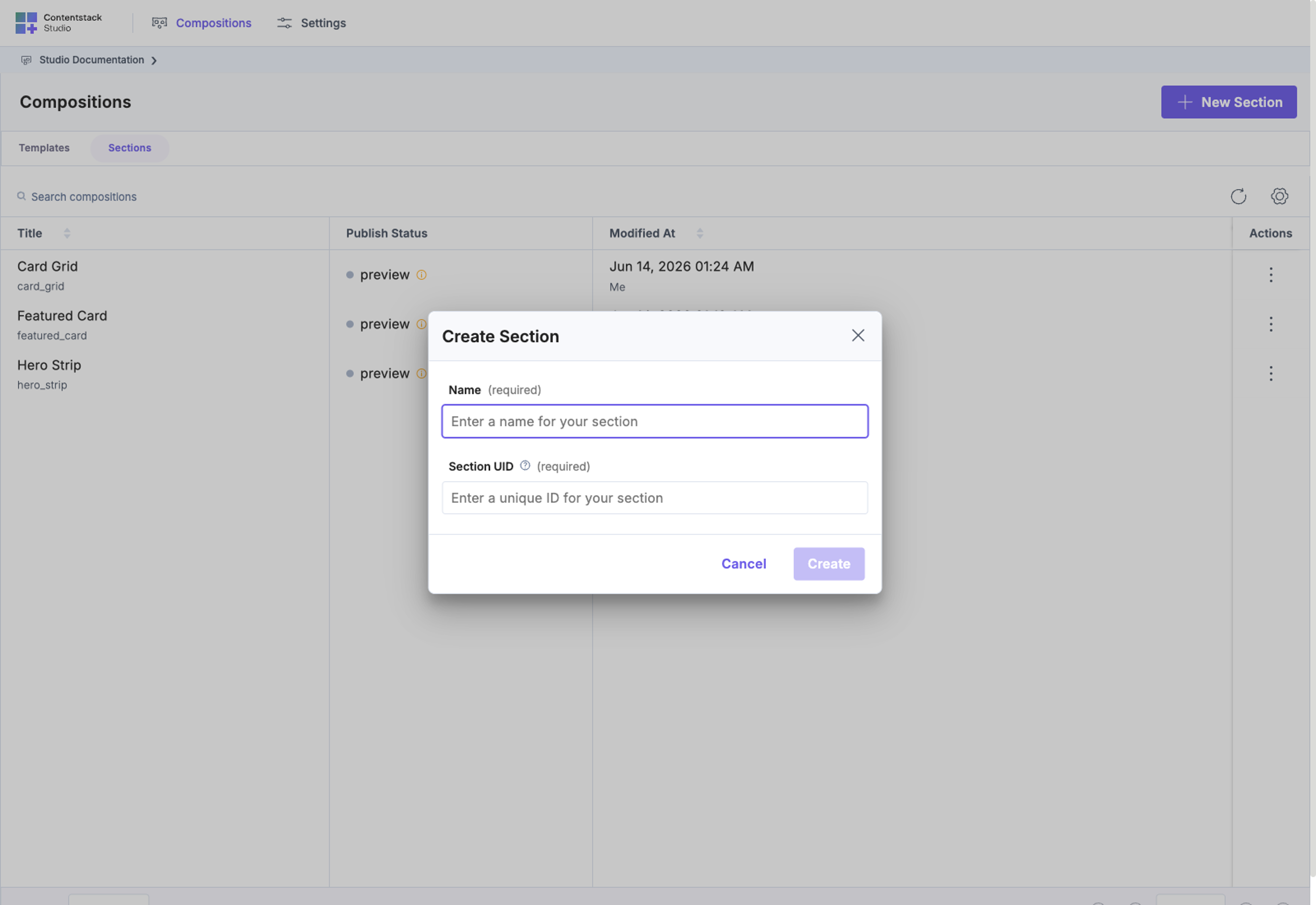The image size is (1316, 905).
Task: Focus the Search compositions field
Action: coord(83,196)
